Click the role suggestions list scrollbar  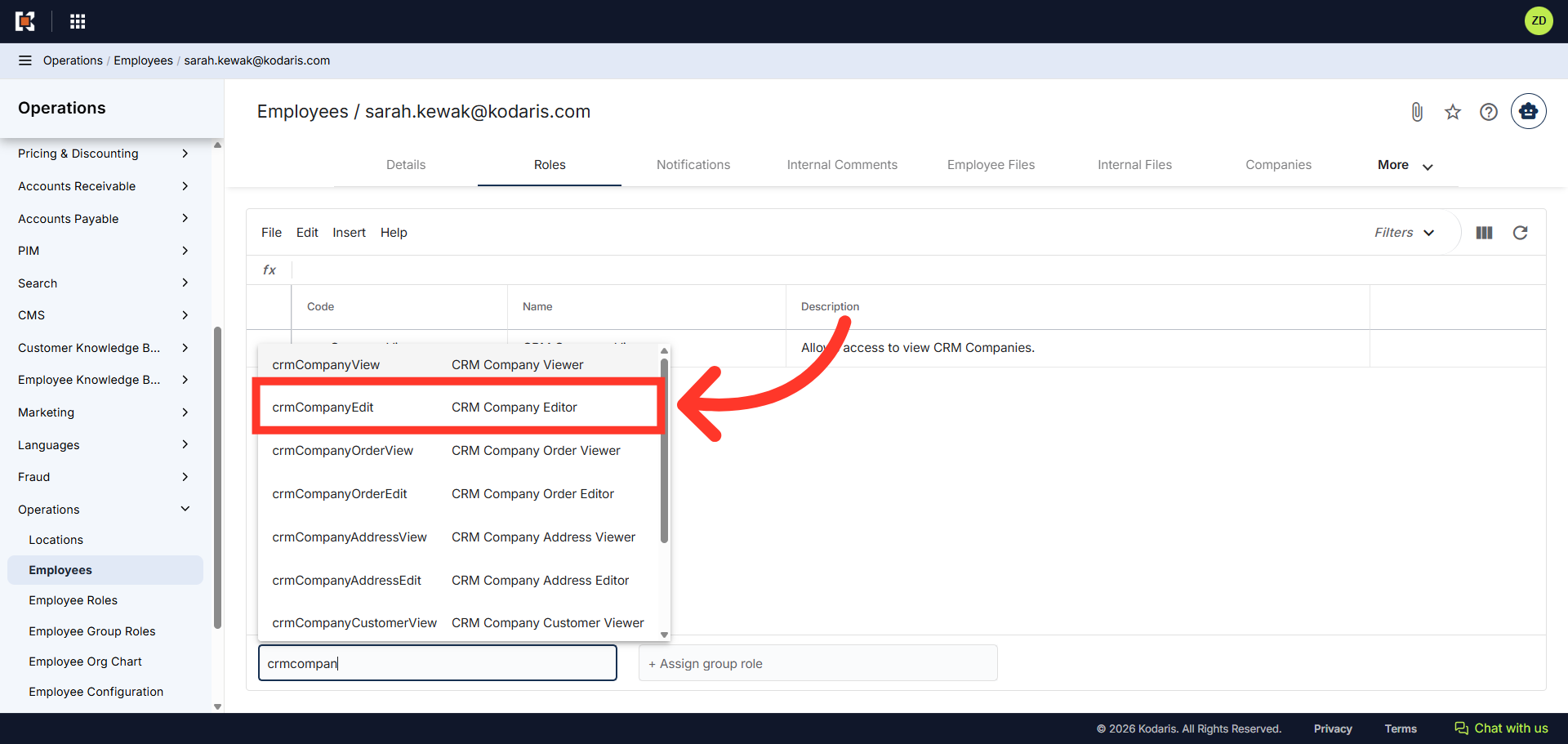(x=664, y=450)
